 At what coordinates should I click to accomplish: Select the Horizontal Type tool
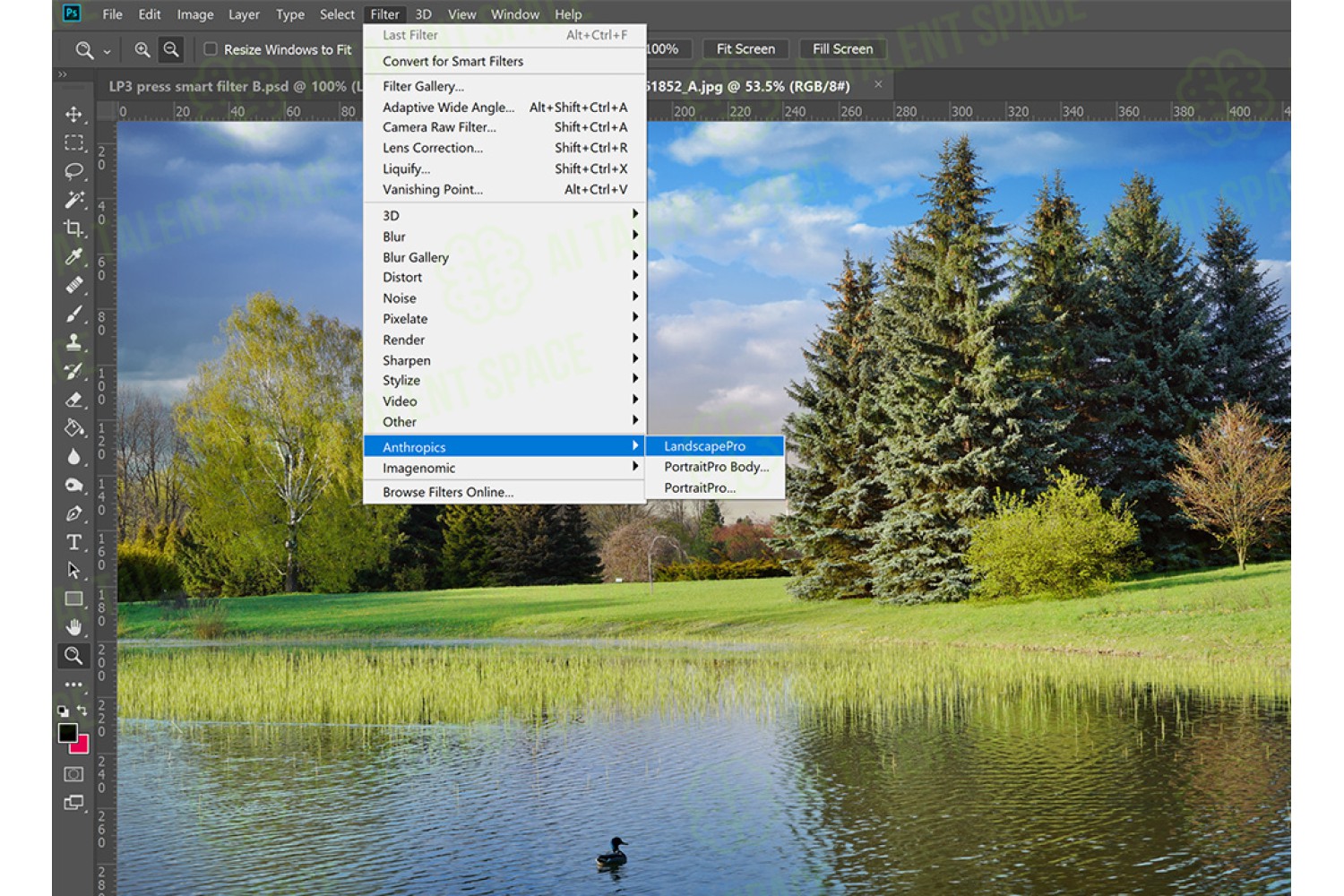(x=74, y=542)
